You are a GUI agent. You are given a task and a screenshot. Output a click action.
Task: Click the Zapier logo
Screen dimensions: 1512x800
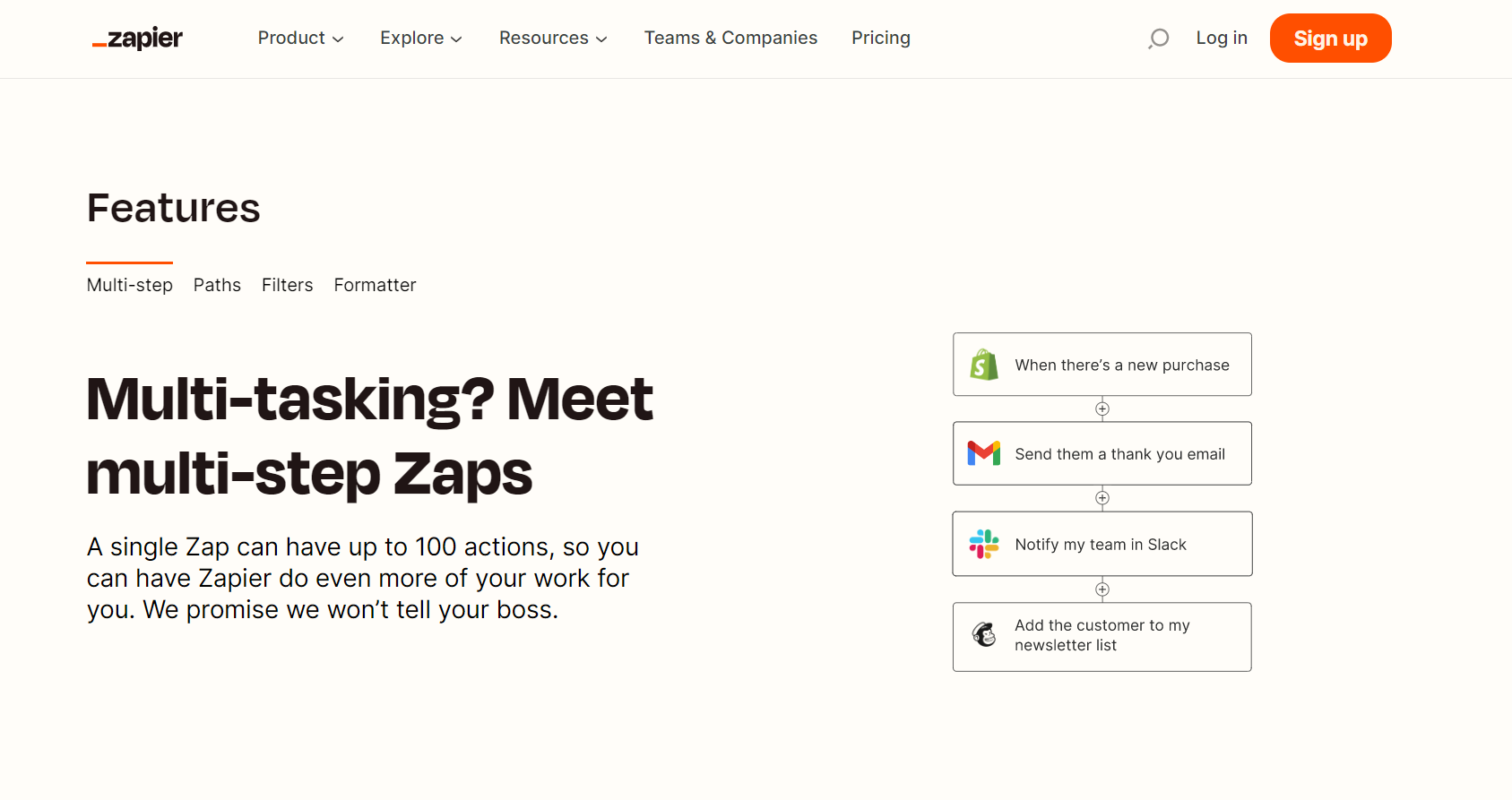[x=137, y=39]
